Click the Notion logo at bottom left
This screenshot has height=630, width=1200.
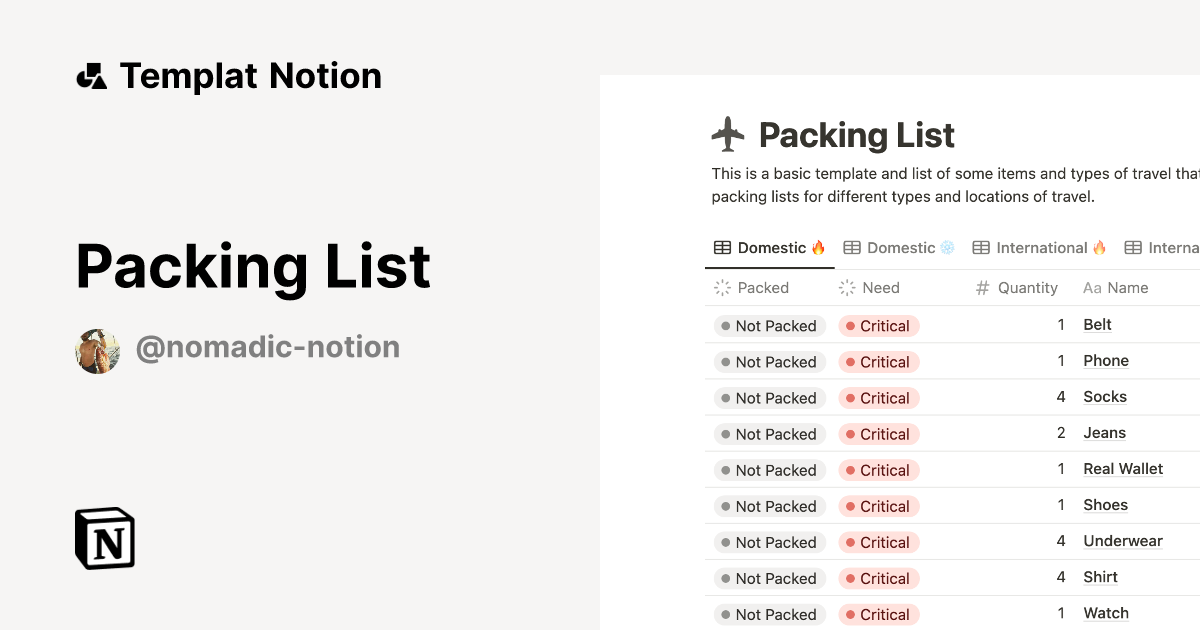coord(104,538)
